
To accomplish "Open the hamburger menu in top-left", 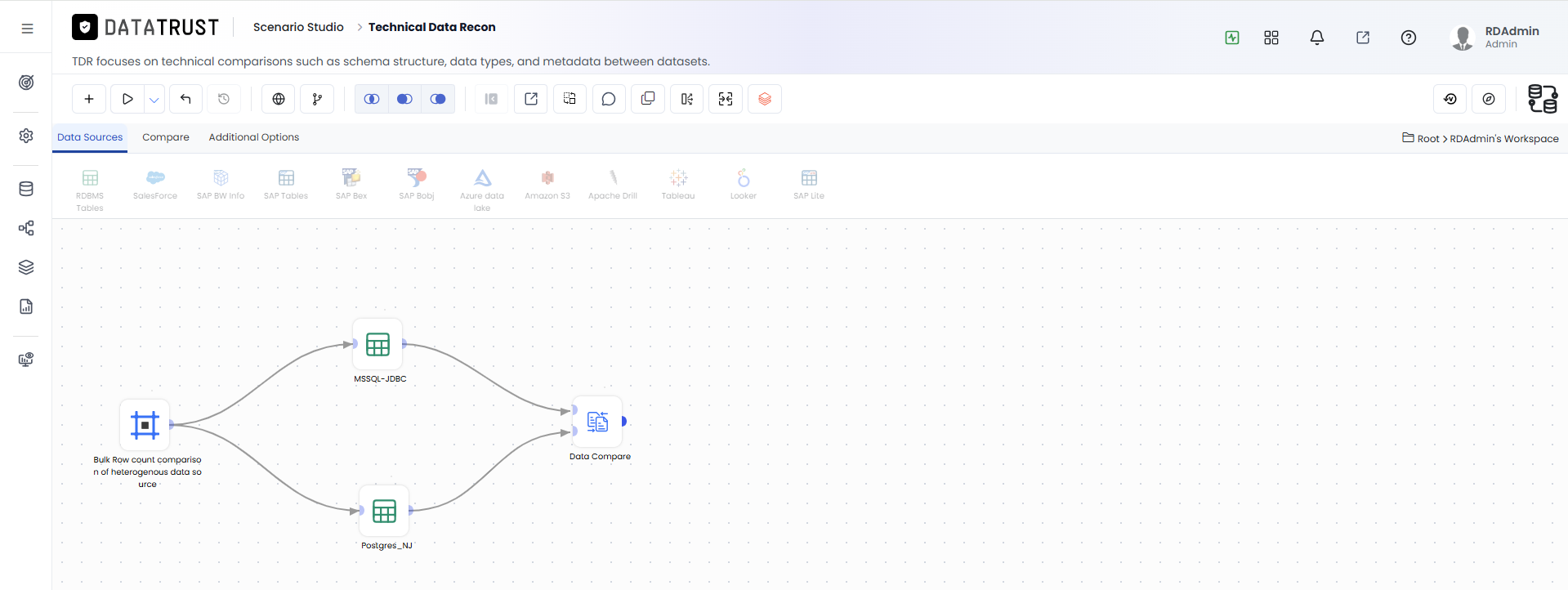I will pyautogui.click(x=27, y=29).
